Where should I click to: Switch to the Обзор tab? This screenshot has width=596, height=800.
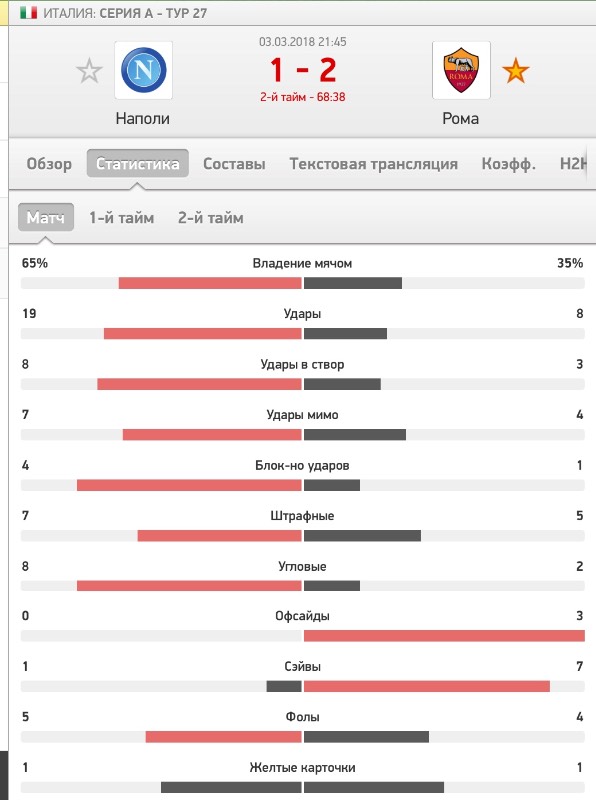point(49,164)
